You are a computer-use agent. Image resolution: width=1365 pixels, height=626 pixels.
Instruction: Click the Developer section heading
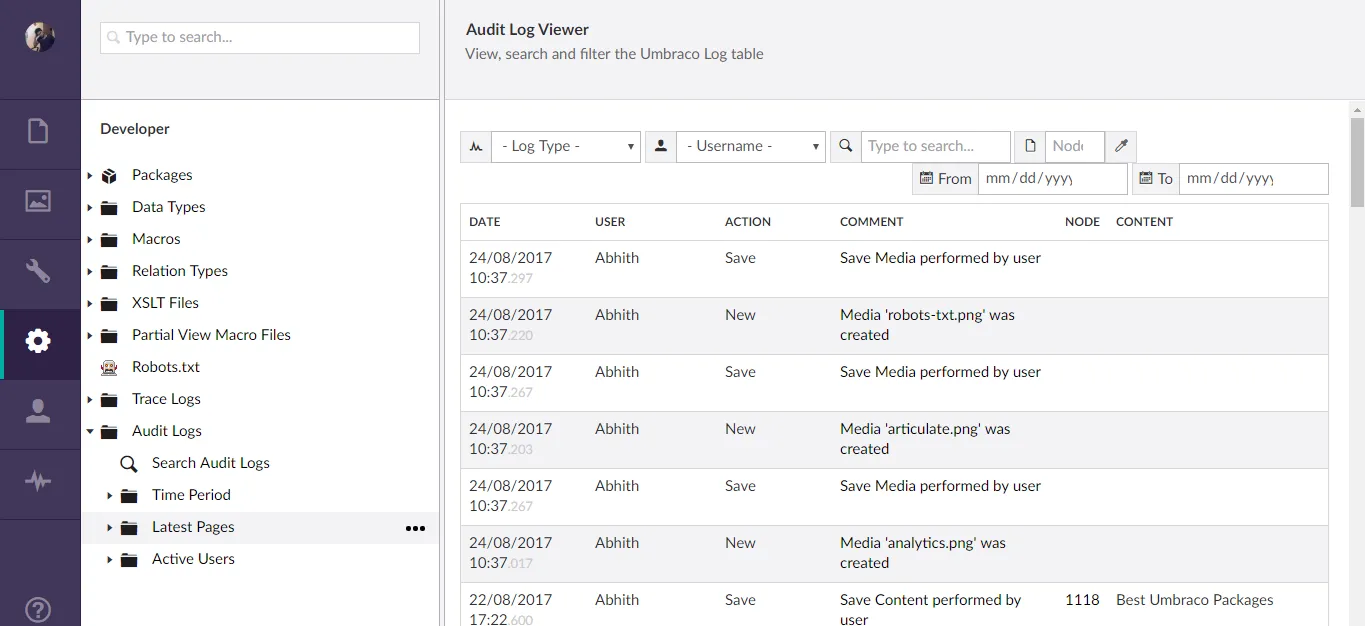pyautogui.click(x=135, y=129)
